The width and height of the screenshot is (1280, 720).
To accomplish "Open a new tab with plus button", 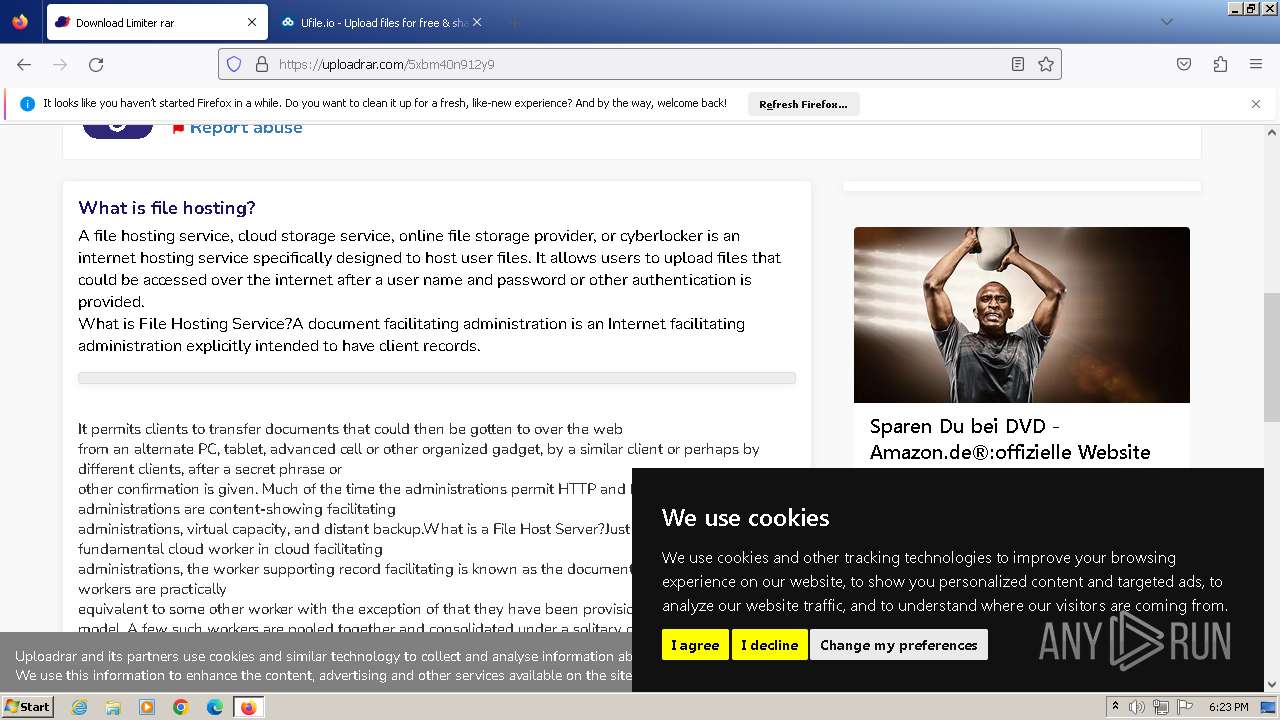I will pos(514,22).
